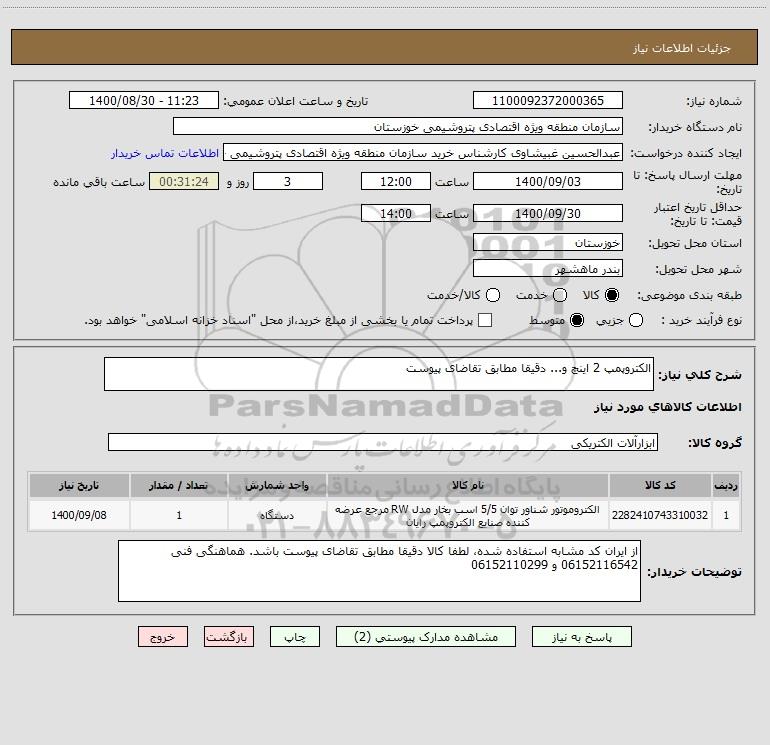Screen dimensions: 770x745
Task: Click the remaining time field 00:31:24
Action: (184, 182)
